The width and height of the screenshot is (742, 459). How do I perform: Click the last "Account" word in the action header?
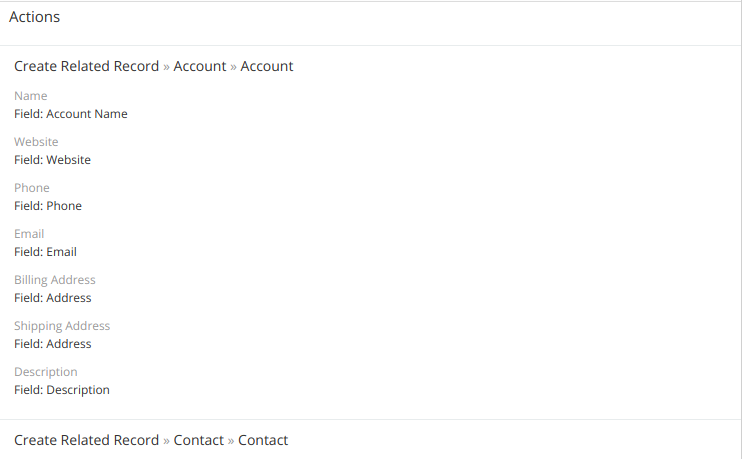(267, 66)
